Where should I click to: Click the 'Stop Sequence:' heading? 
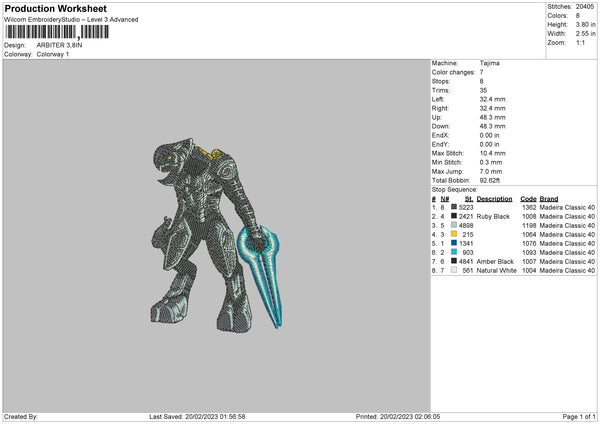tap(455, 190)
